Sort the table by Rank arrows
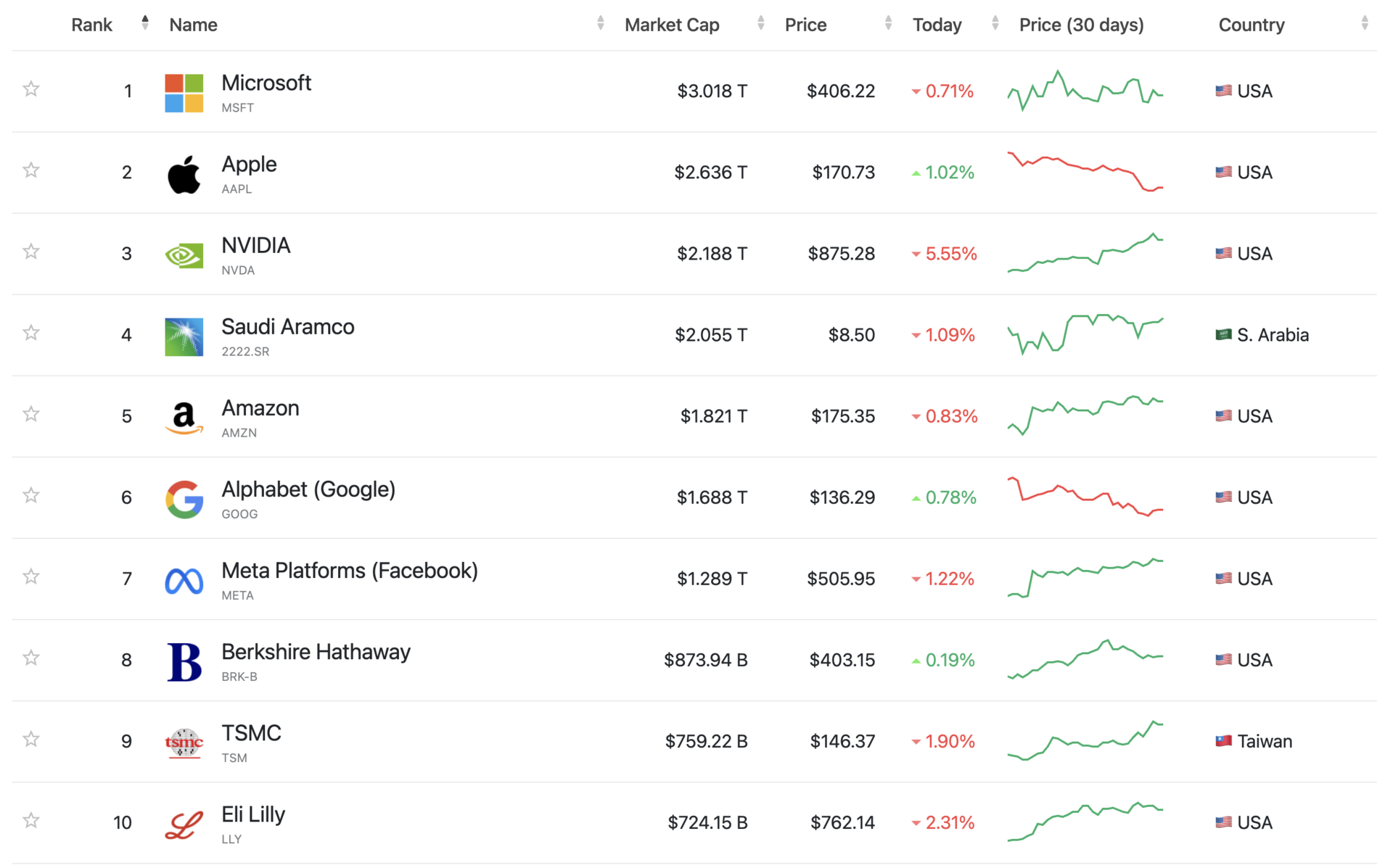 (x=145, y=24)
